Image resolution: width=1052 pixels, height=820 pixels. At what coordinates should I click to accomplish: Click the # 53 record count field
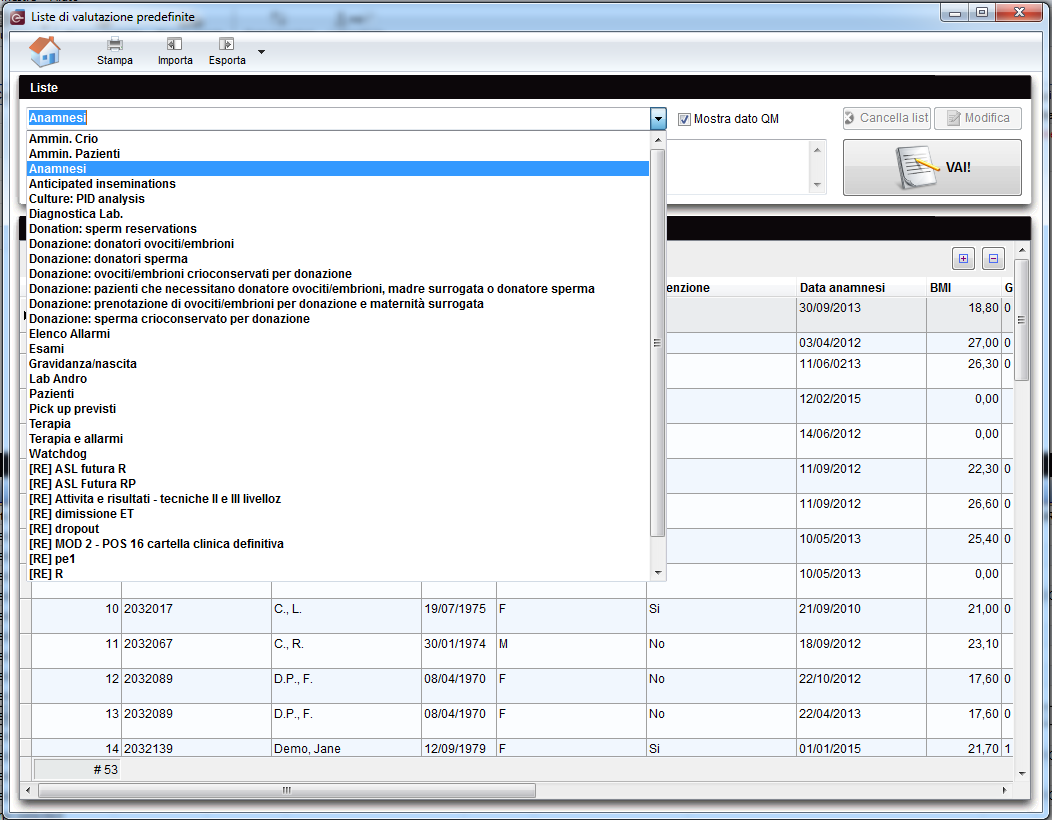pos(77,770)
